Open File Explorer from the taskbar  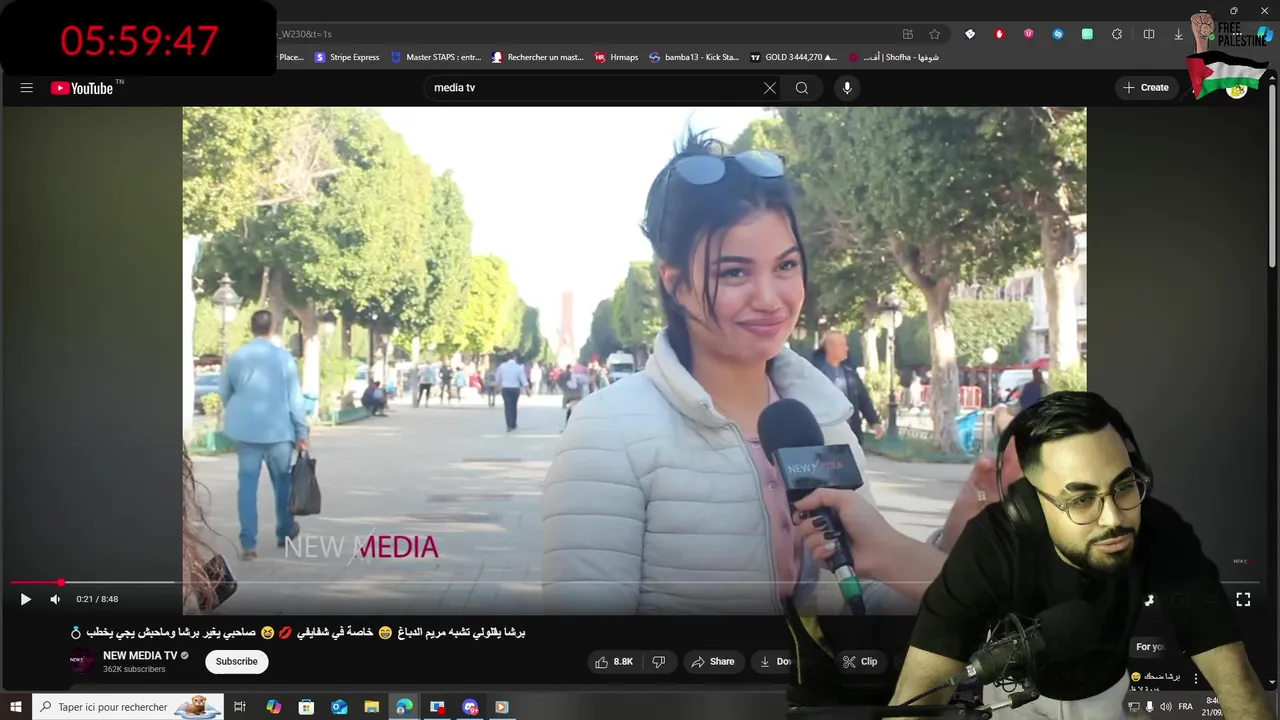372,707
